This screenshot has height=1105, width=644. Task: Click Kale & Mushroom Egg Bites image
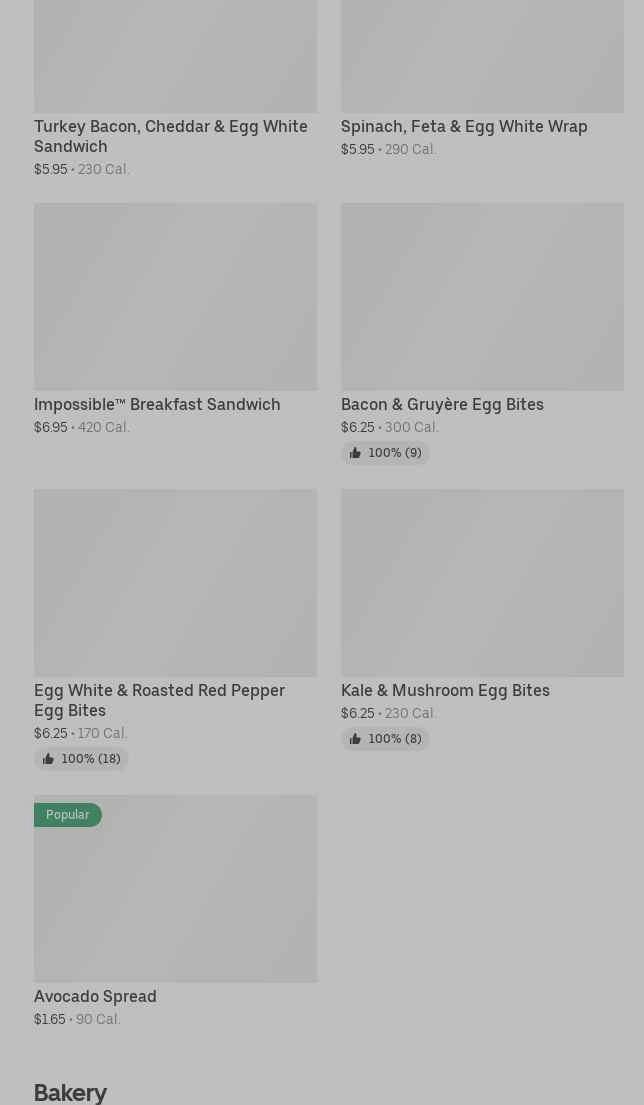coord(482,583)
